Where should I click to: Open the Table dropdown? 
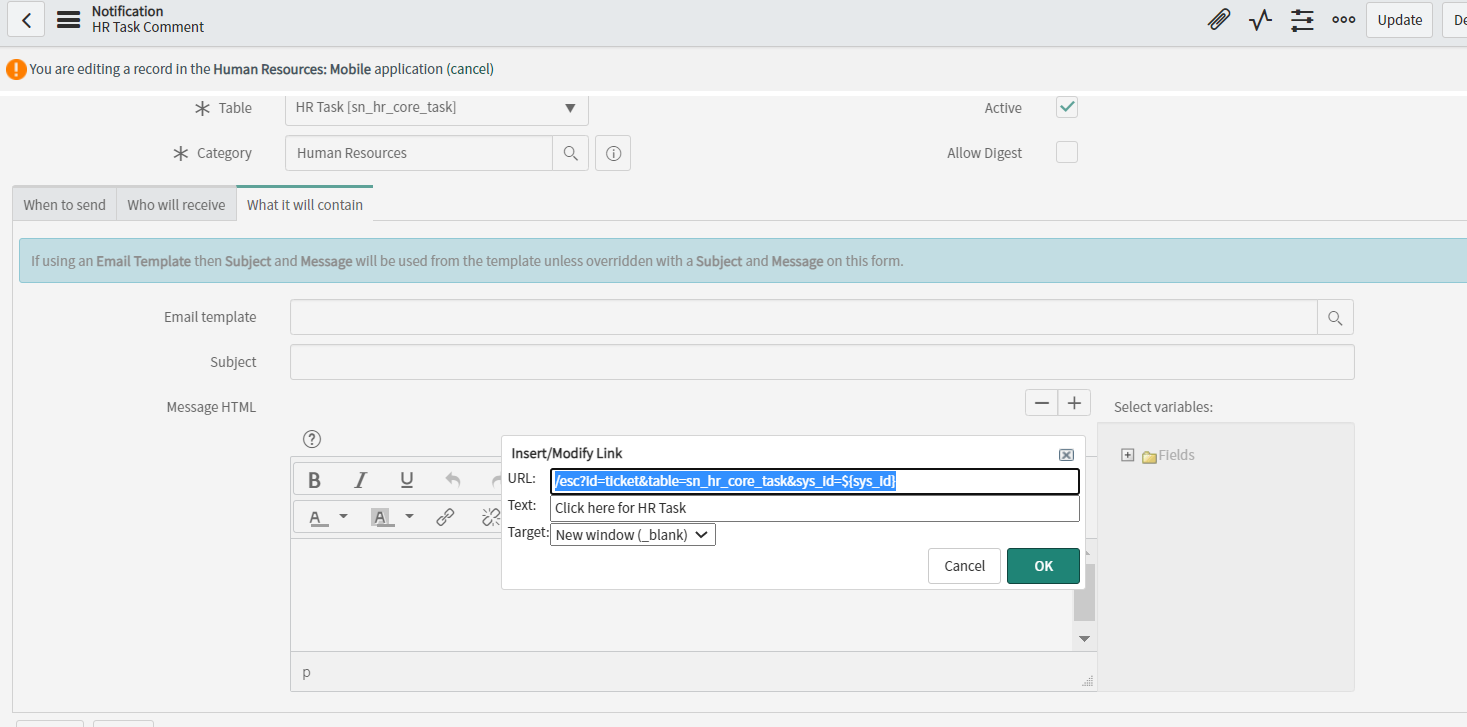point(436,108)
